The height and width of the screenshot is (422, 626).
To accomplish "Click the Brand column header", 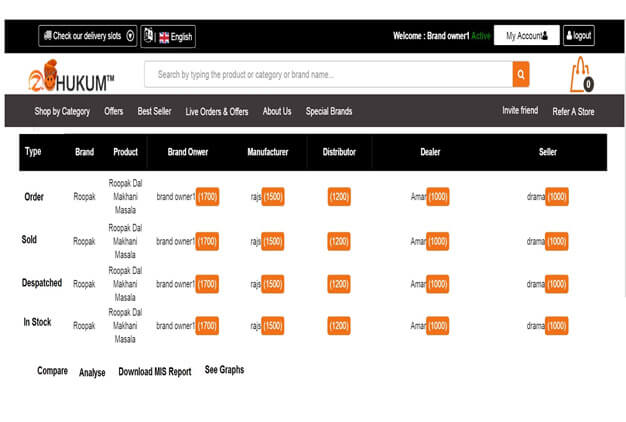I will [85, 152].
